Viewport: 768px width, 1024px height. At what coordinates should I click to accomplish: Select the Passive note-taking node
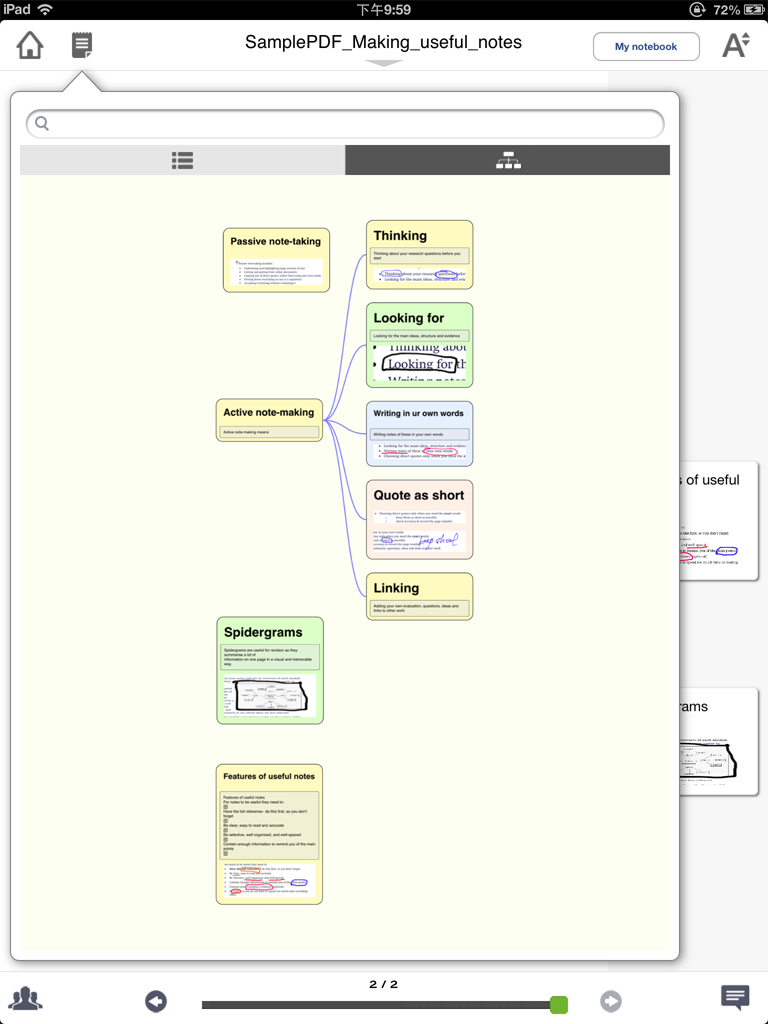[x=276, y=259]
